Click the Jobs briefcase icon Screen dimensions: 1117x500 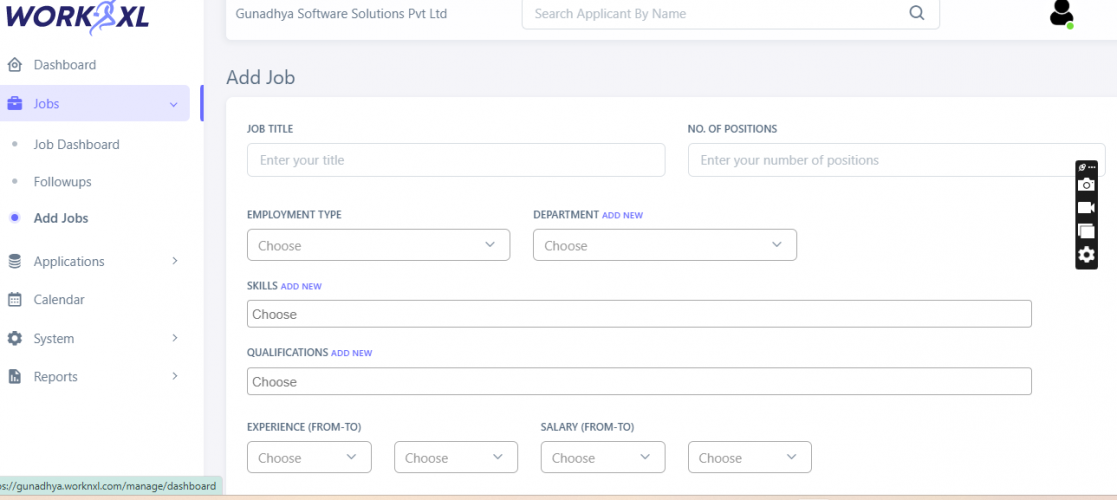coord(14,104)
